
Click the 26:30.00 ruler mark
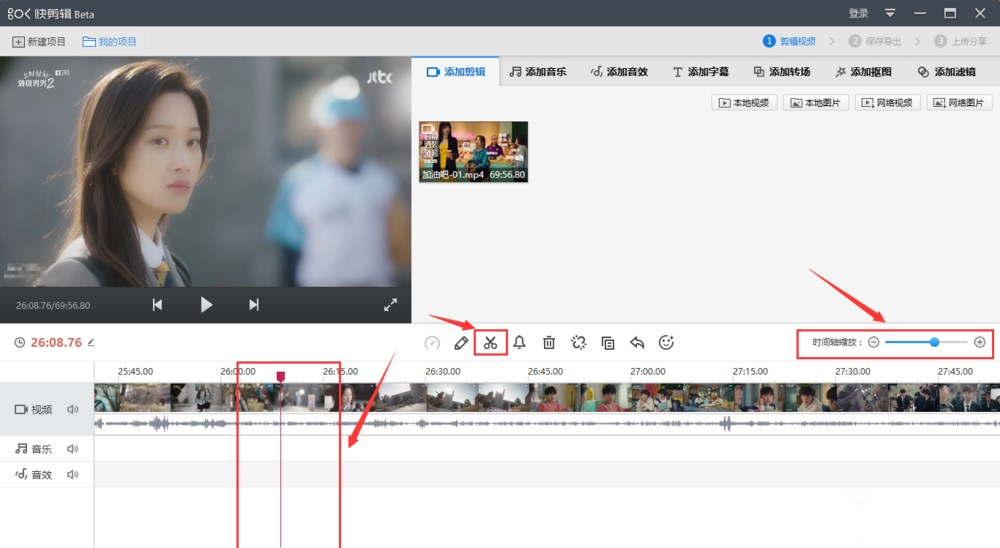pos(443,371)
